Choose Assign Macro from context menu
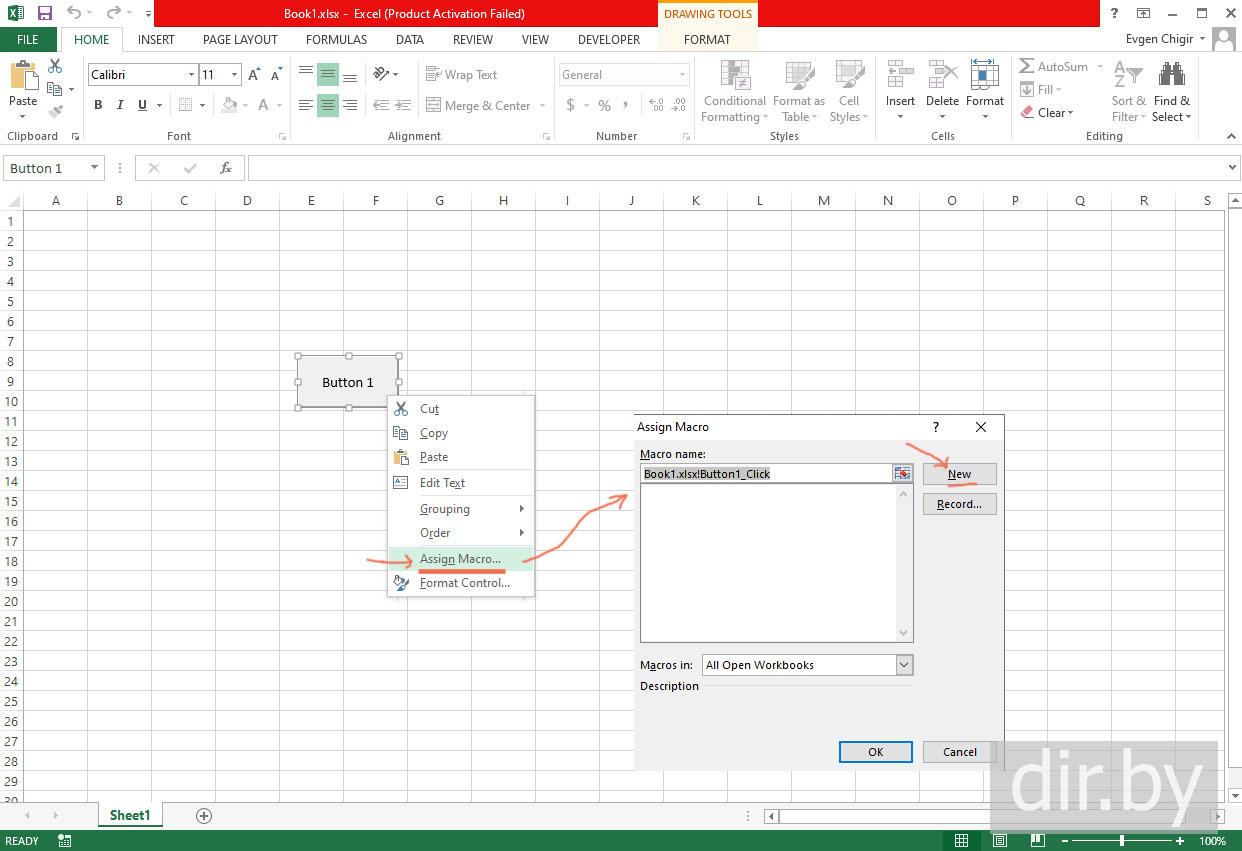 (x=460, y=559)
